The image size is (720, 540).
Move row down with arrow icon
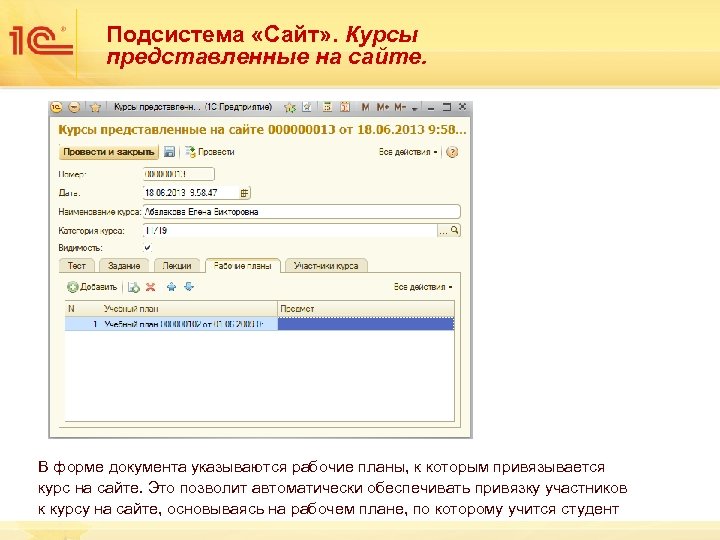pos(189,287)
